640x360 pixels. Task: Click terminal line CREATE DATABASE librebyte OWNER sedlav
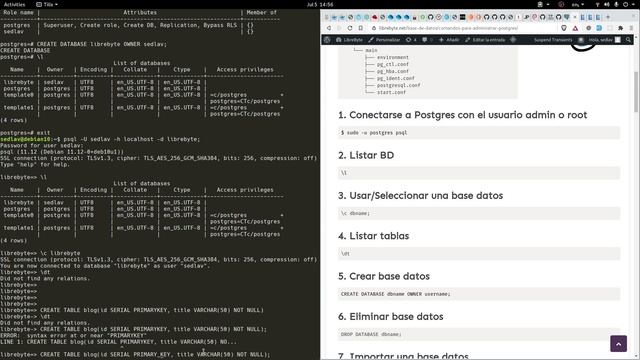pyautogui.click(x=83, y=44)
